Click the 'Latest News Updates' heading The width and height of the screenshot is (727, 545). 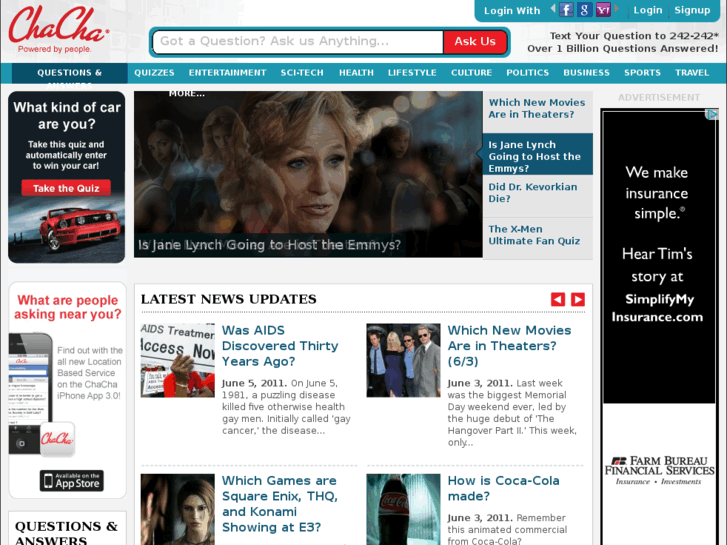pyautogui.click(x=229, y=299)
